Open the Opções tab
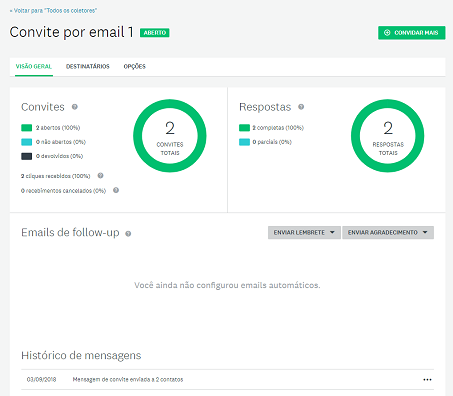 click(x=135, y=66)
